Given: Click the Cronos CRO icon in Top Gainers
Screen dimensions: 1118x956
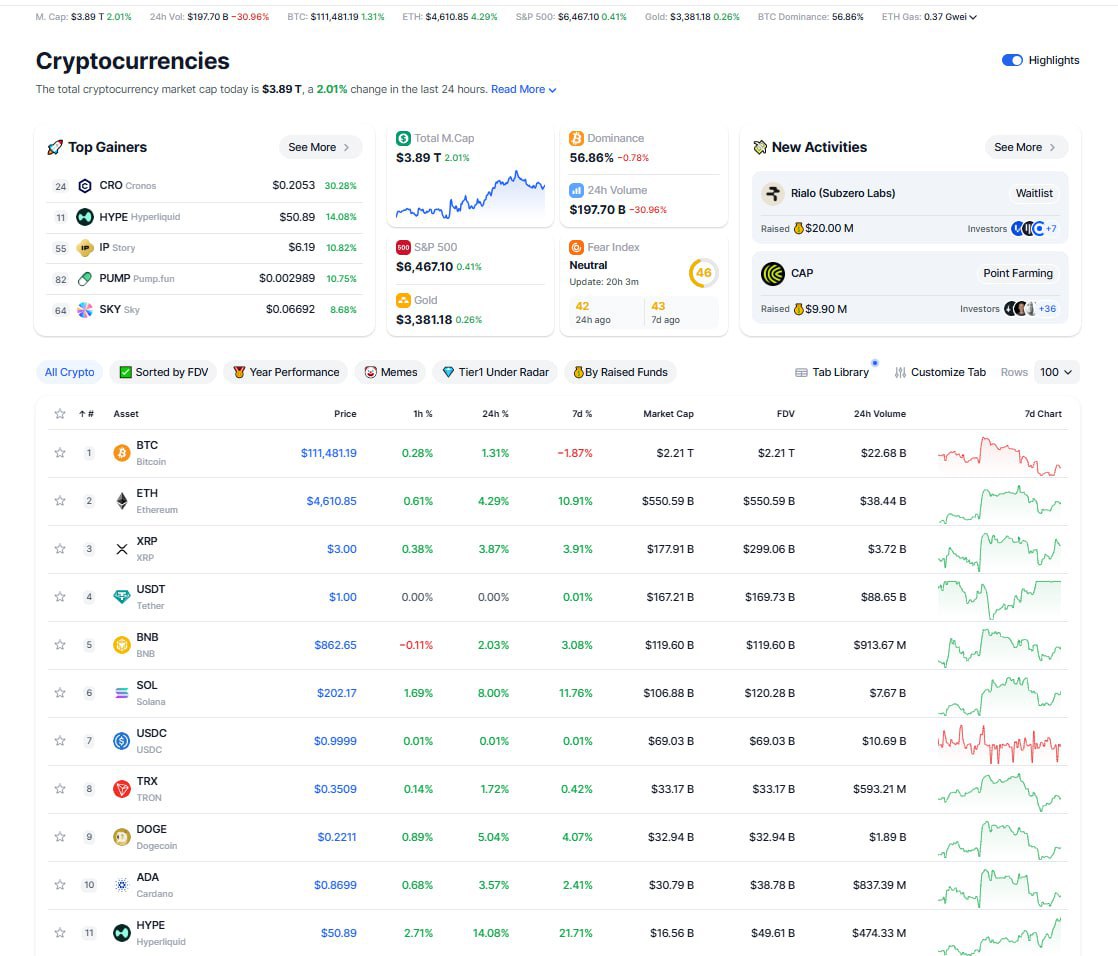Looking at the screenshot, I should (85, 185).
